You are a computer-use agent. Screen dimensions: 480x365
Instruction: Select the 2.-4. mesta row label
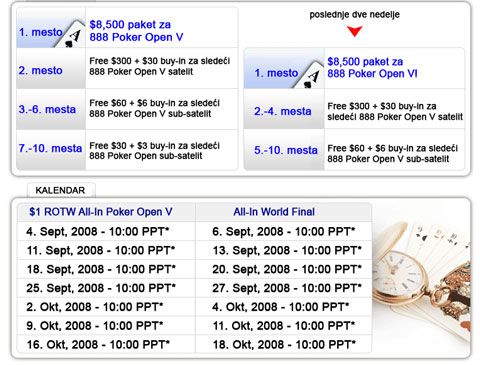pyautogui.click(x=283, y=111)
